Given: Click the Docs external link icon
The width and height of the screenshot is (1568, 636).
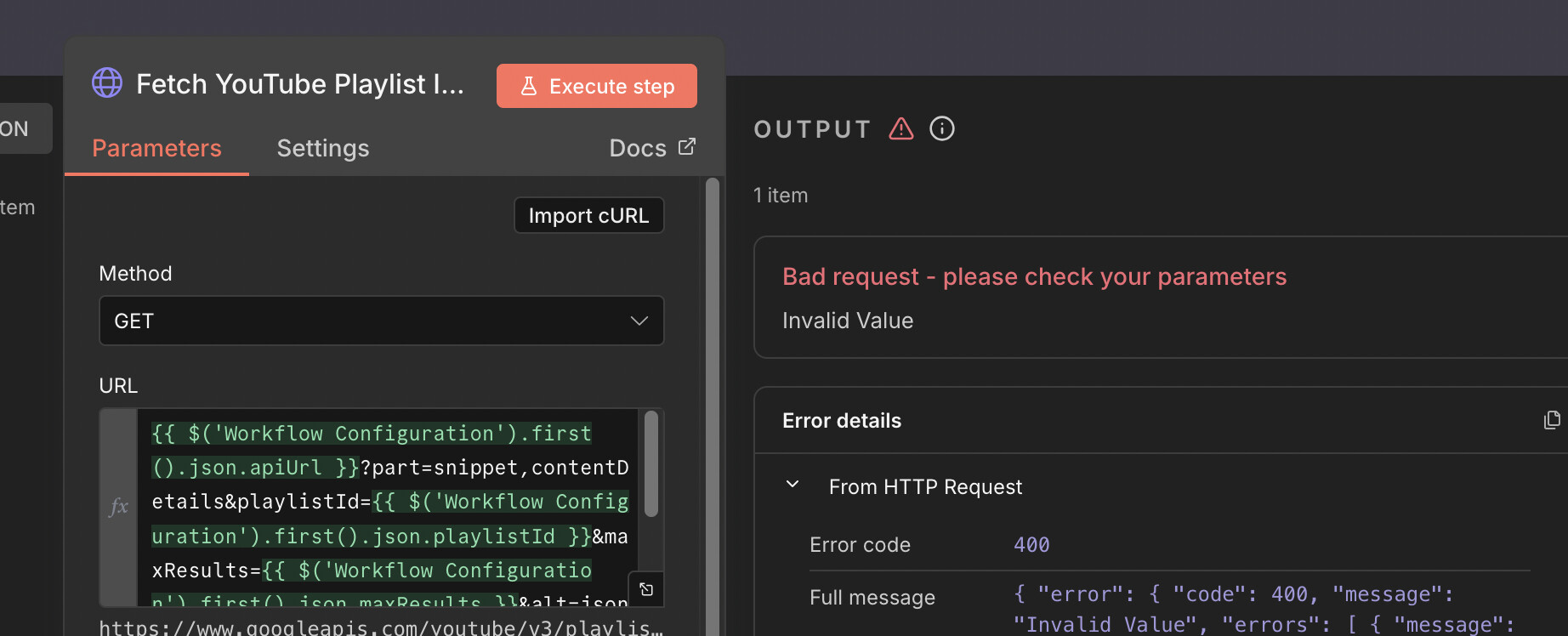Looking at the screenshot, I should pos(687,147).
